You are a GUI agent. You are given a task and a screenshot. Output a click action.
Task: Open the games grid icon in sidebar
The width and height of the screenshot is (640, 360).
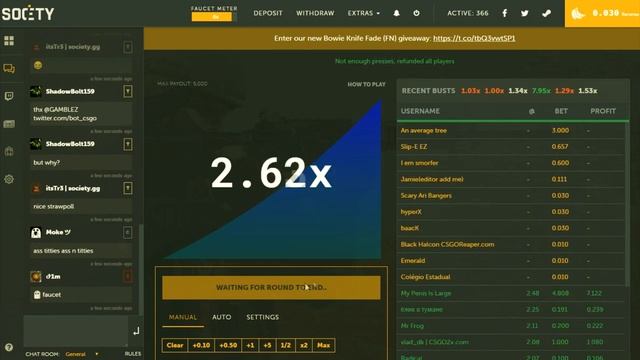[x=9, y=40]
